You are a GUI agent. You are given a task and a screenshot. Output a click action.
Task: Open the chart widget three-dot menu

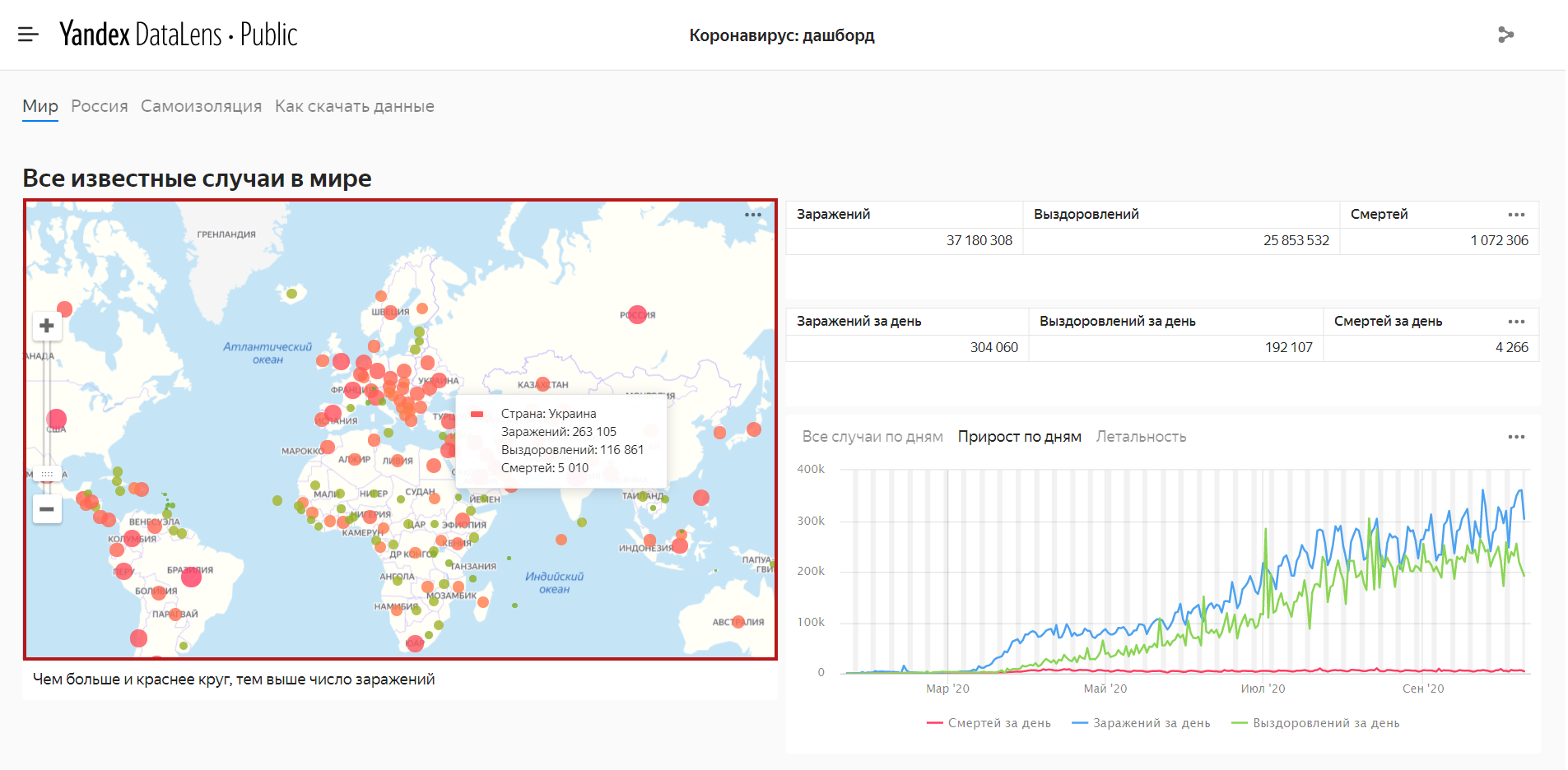point(1516,437)
